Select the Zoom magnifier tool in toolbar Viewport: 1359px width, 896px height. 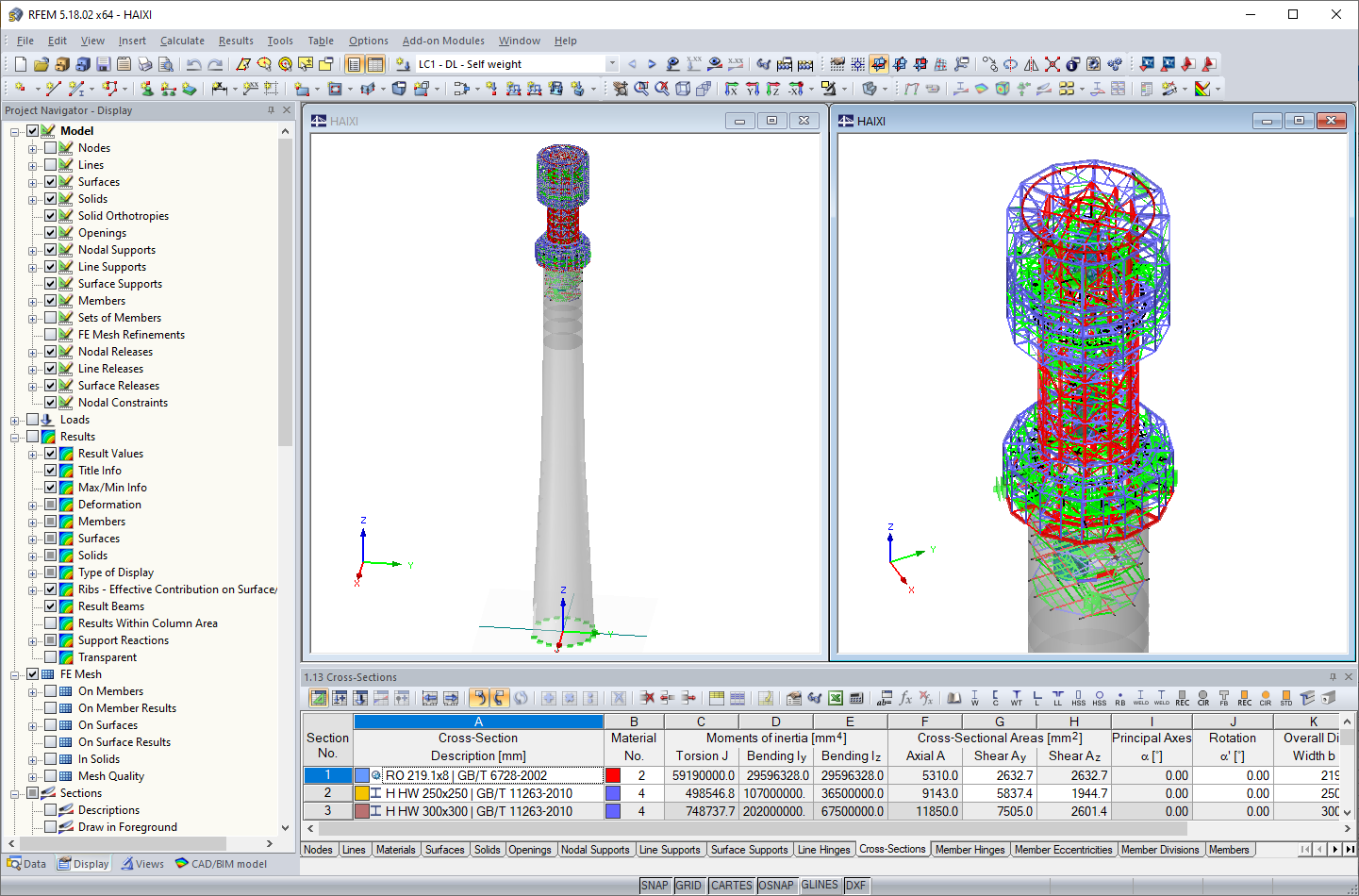[642, 88]
